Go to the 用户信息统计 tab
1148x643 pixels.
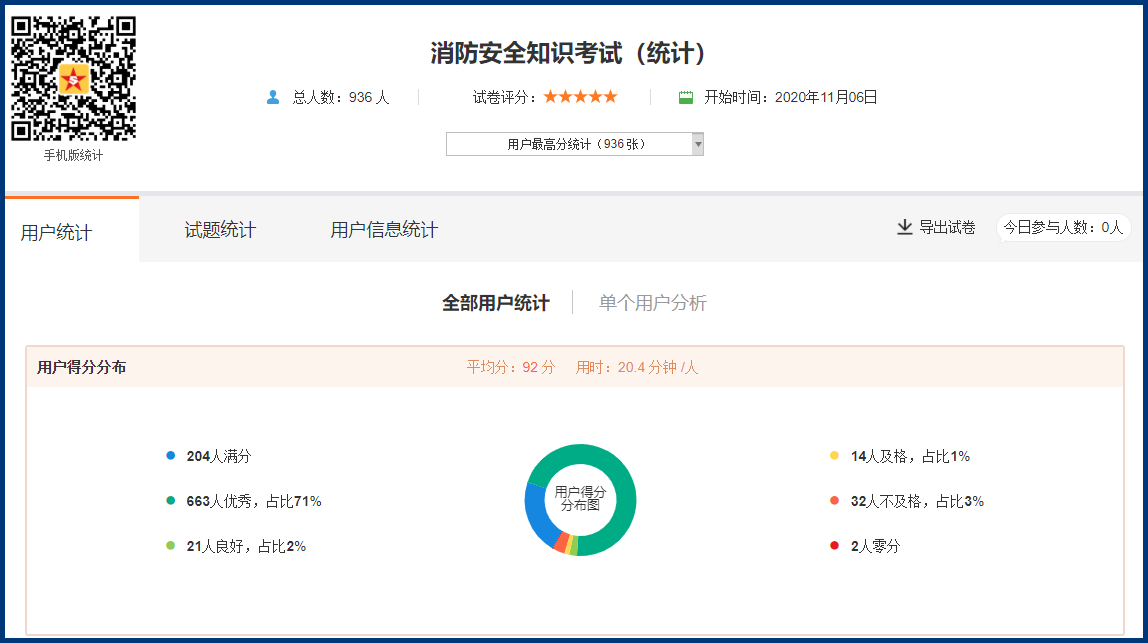point(384,230)
